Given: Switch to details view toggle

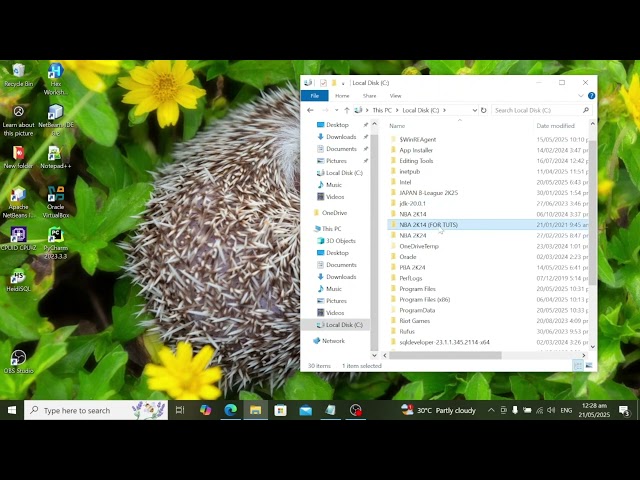Looking at the screenshot, I should point(578,366).
